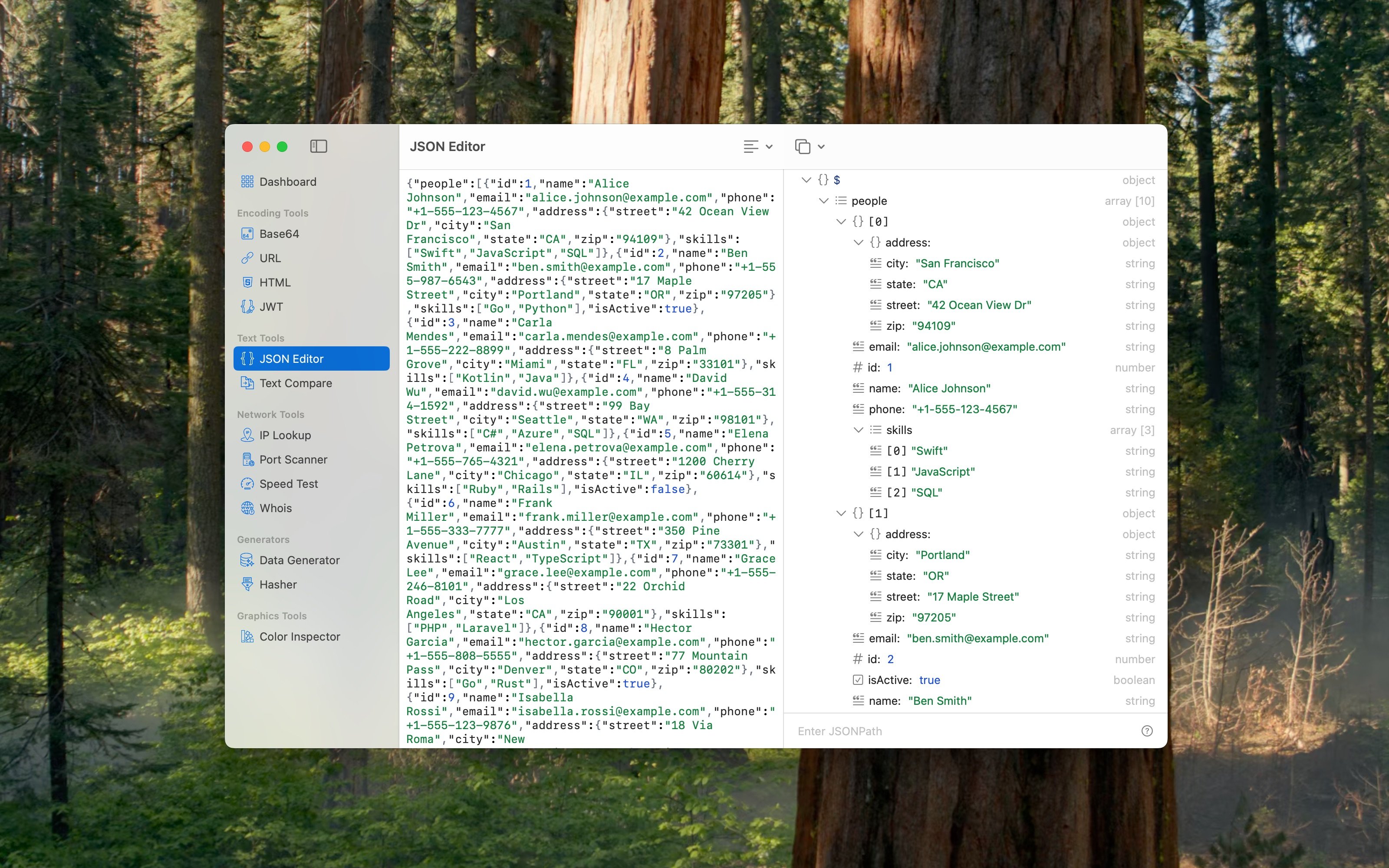Open the copy options dropdown

[809, 146]
